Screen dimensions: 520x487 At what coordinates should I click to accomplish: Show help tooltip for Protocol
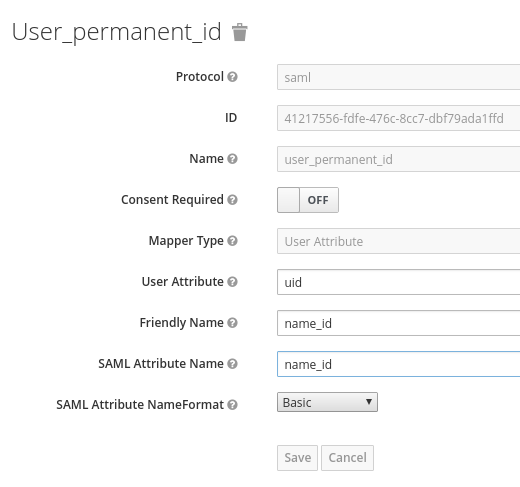[x=232, y=77]
